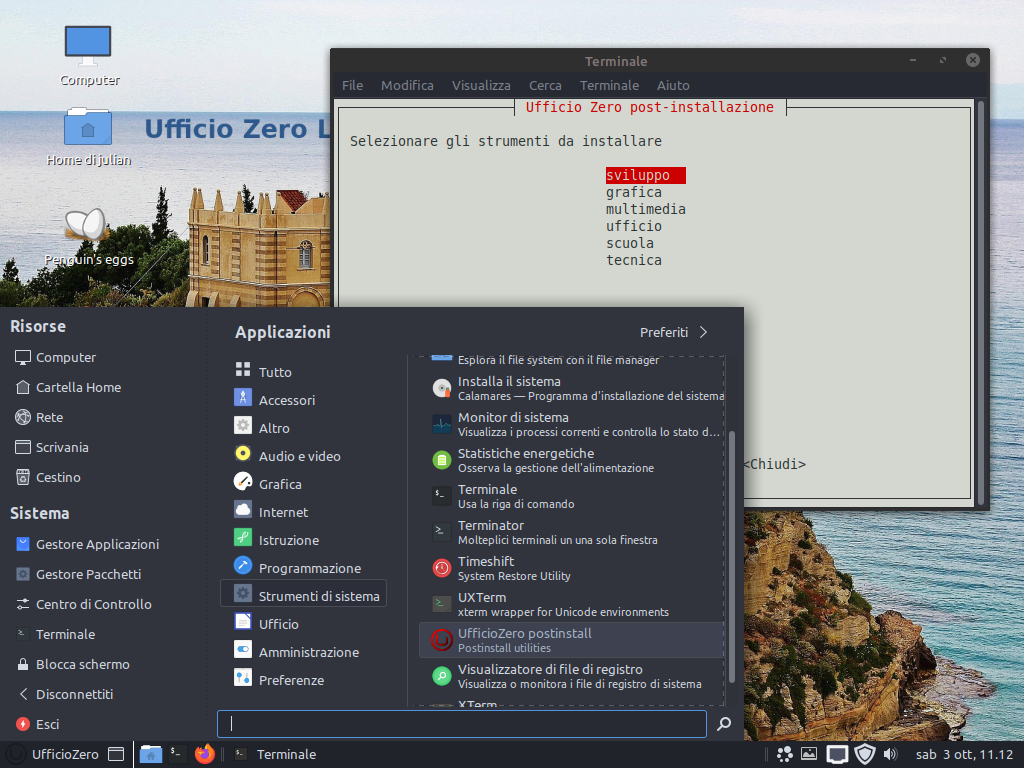This screenshot has height=768, width=1024.
Task: Click Visualizzatore di file di registro icon
Action: pyautogui.click(x=441, y=676)
